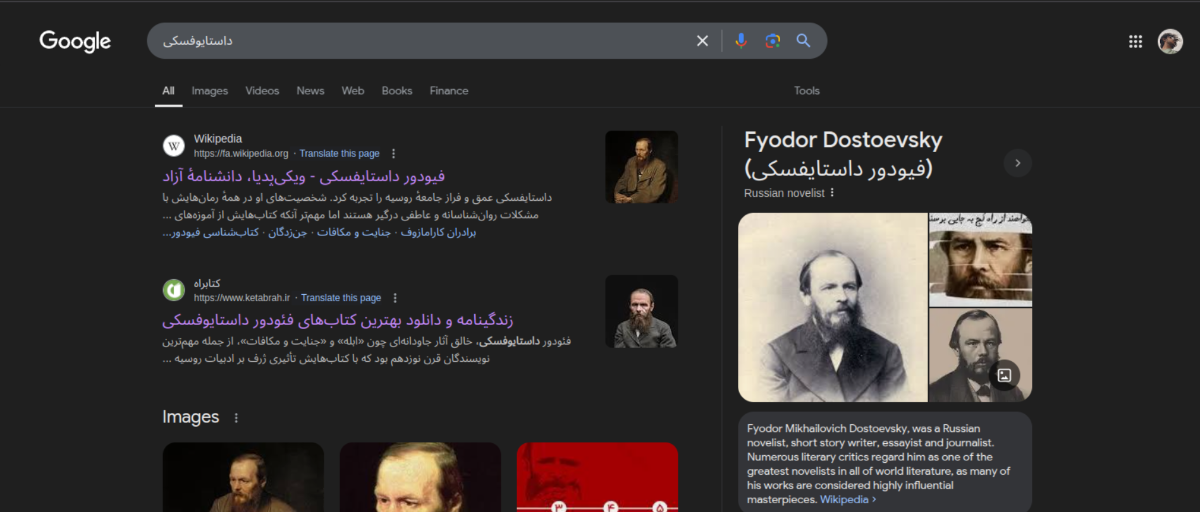Switch to the Web tab
1200x512 pixels.
[353, 91]
